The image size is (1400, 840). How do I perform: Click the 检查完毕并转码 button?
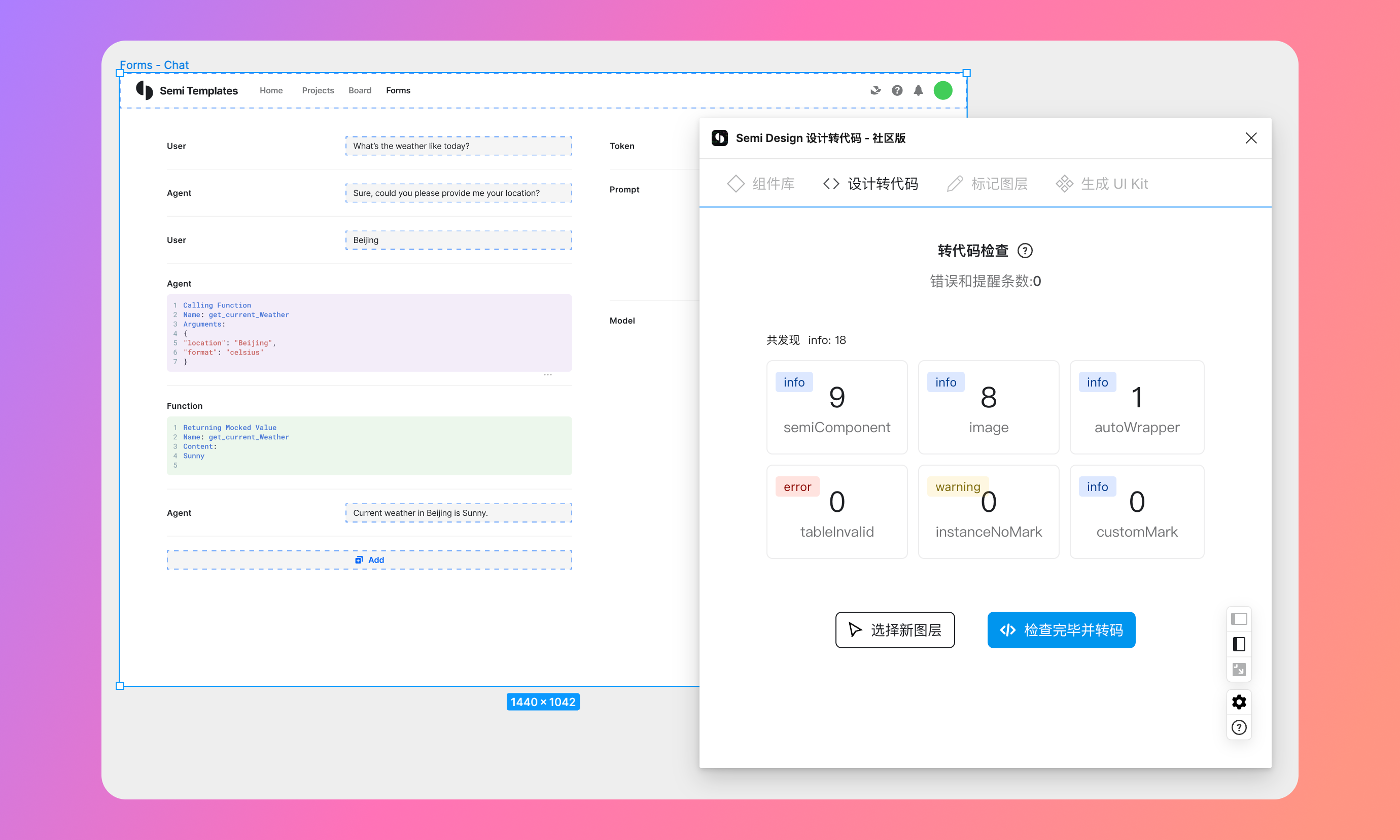[1061, 630]
